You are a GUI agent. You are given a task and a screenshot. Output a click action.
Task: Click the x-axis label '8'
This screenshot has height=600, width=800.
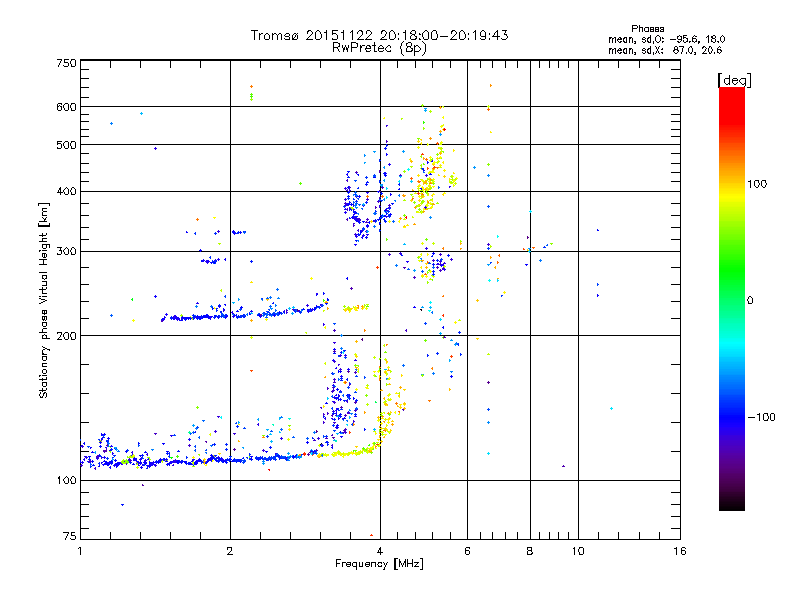pyautogui.click(x=530, y=551)
